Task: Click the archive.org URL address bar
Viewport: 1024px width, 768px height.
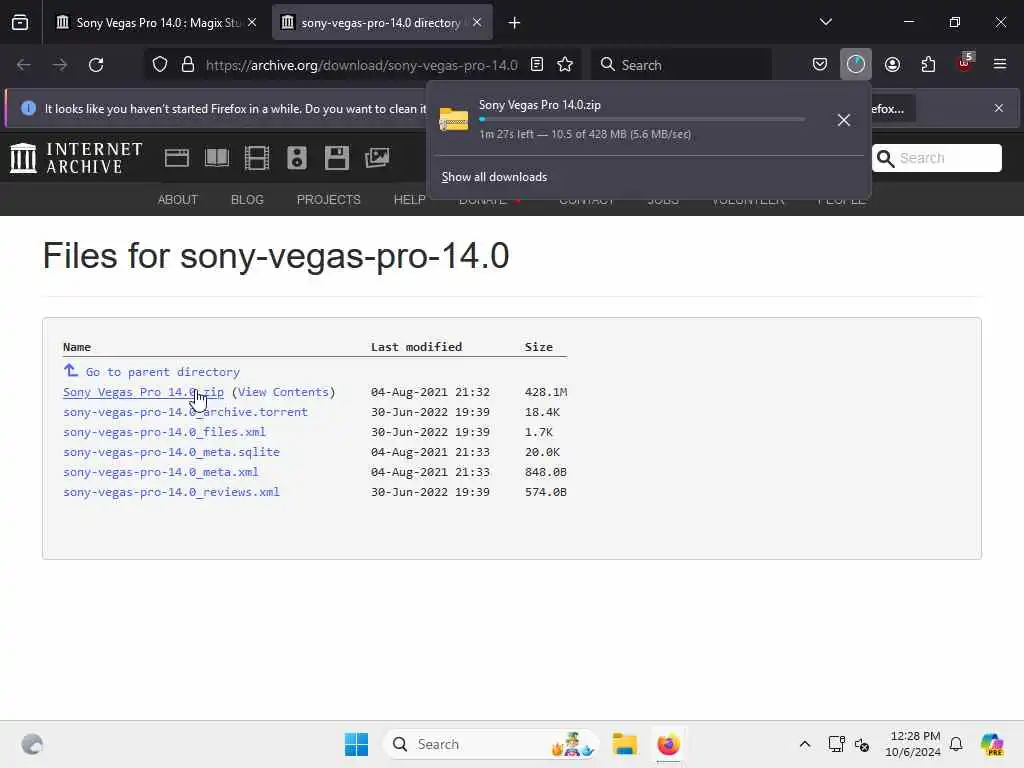Action: coord(361,65)
